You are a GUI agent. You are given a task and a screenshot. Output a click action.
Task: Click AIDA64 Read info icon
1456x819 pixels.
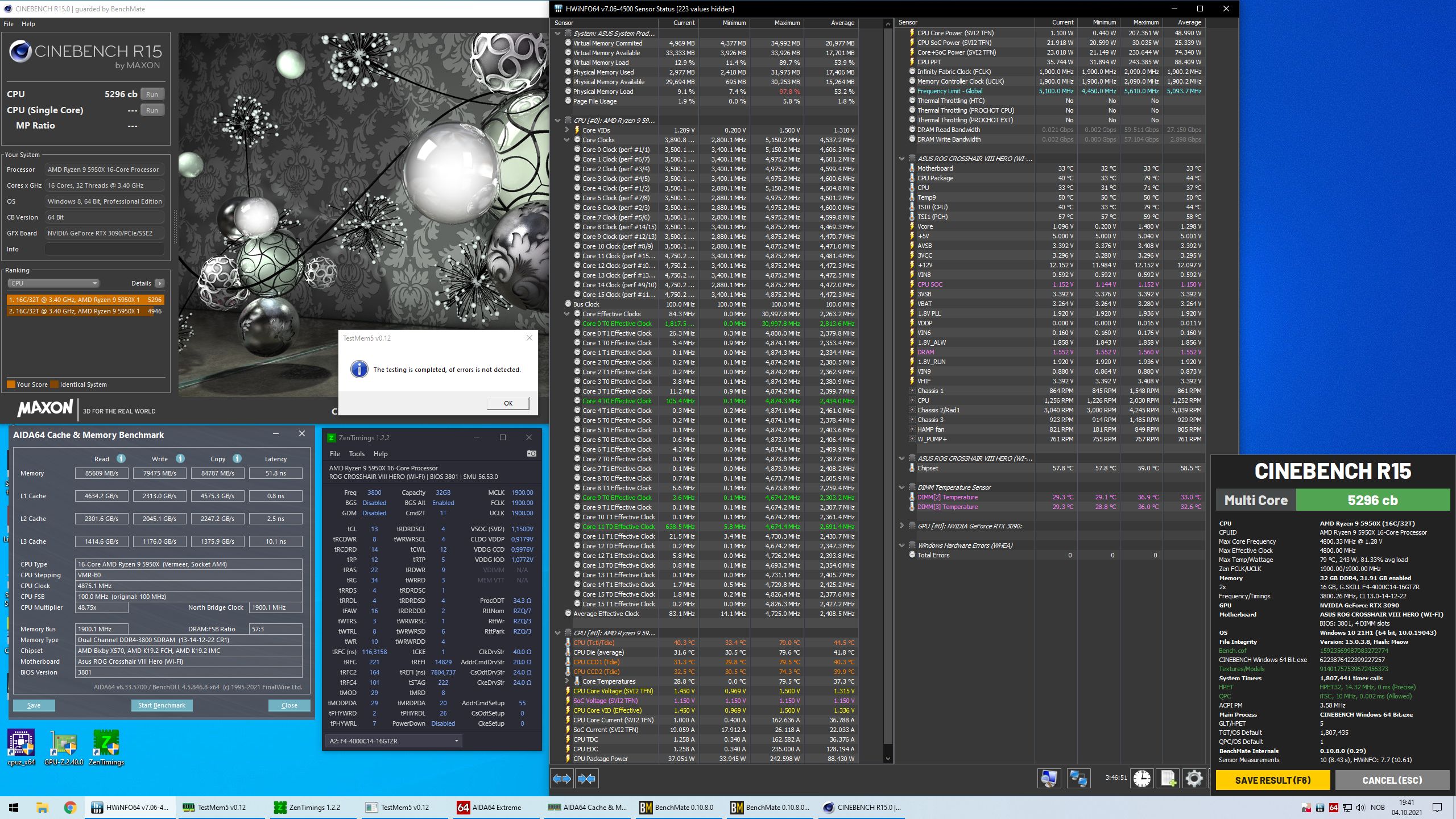pos(121,458)
